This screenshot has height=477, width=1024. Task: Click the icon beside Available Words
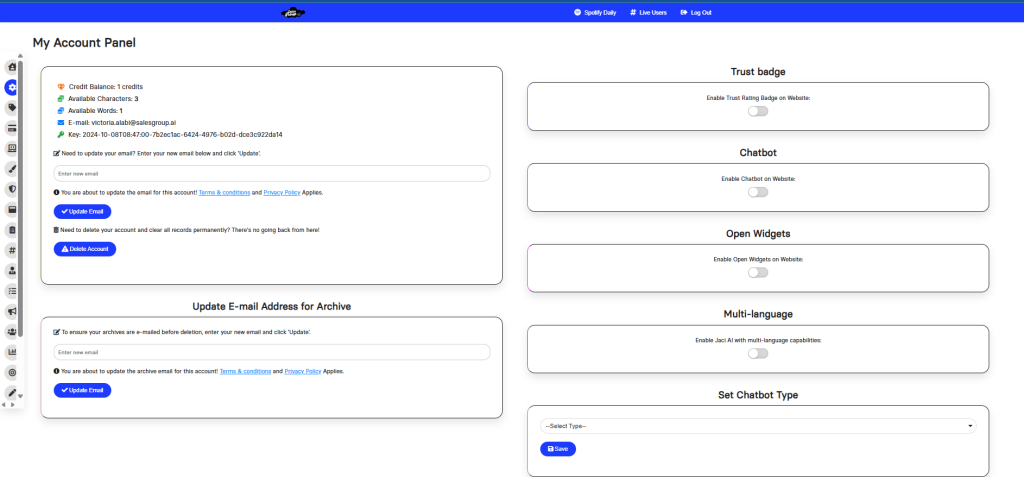[61, 110]
